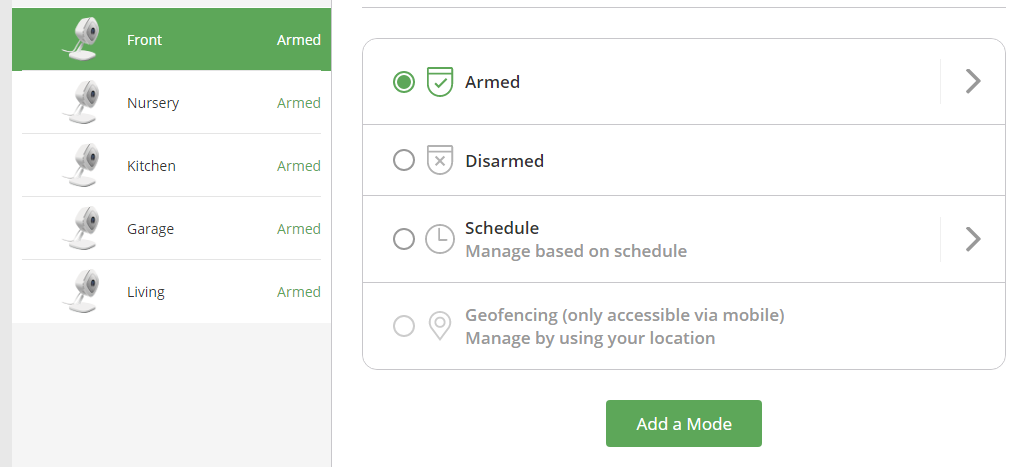Image resolution: width=1014 pixels, height=467 pixels.
Task: Select the Schedule radio button
Action: point(404,239)
